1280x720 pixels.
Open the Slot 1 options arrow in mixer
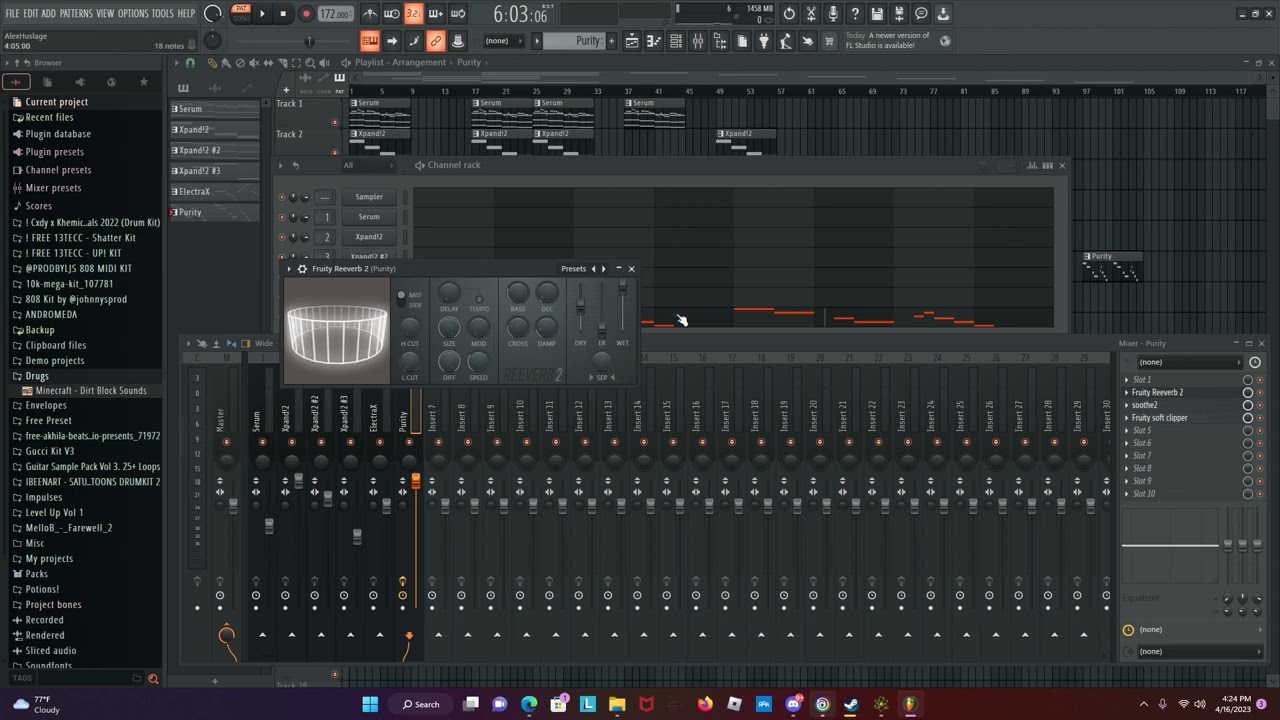[x=1126, y=380]
